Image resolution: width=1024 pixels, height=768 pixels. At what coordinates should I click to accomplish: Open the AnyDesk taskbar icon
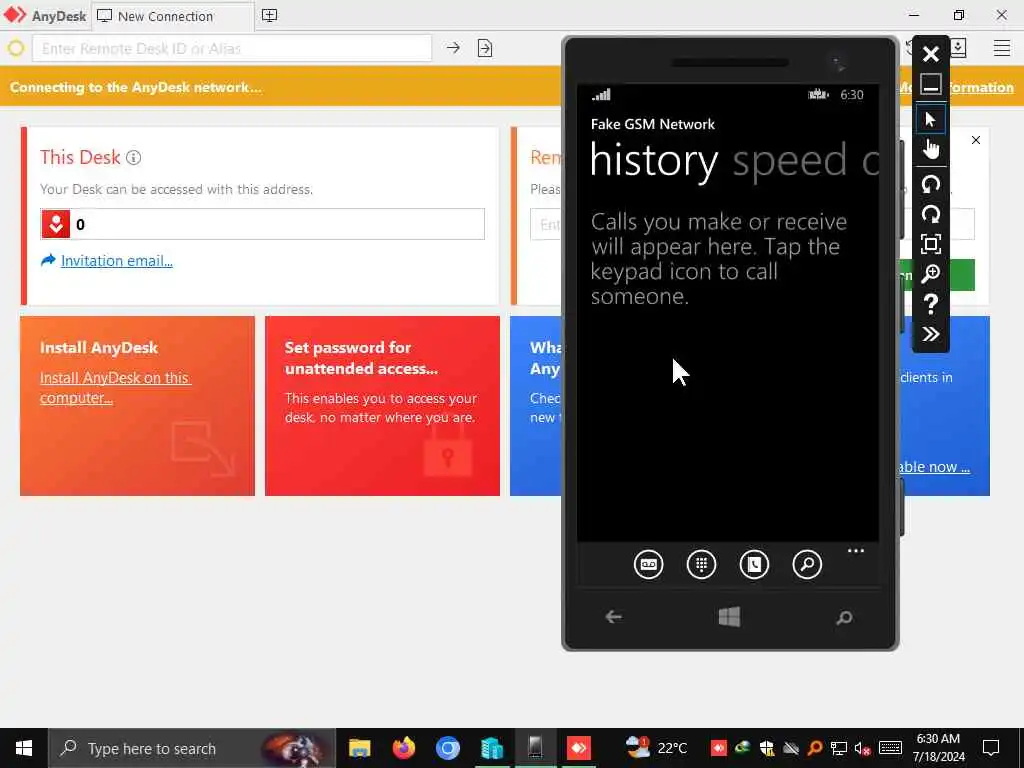pyautogui.click(x=579, y=748)
